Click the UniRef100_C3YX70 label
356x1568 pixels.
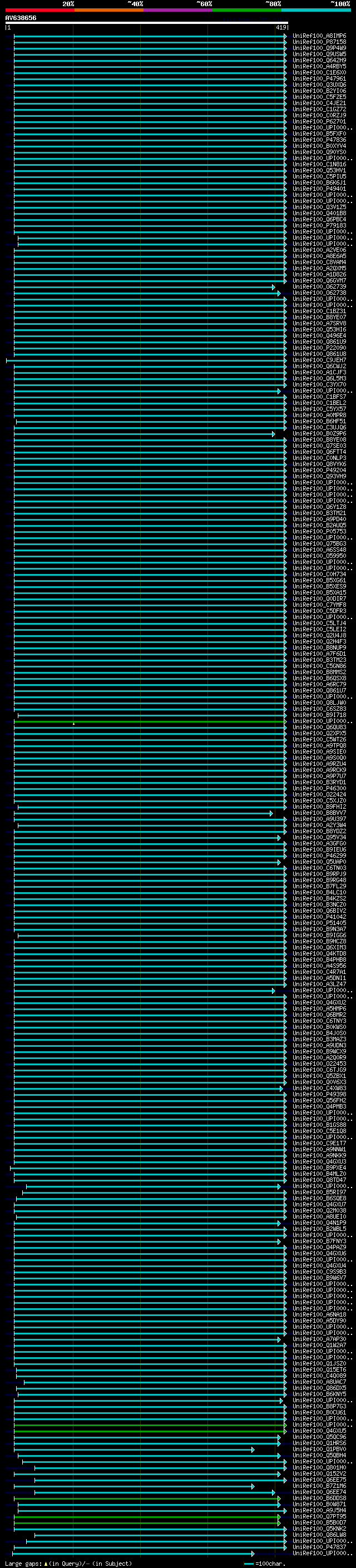point(319,385)
